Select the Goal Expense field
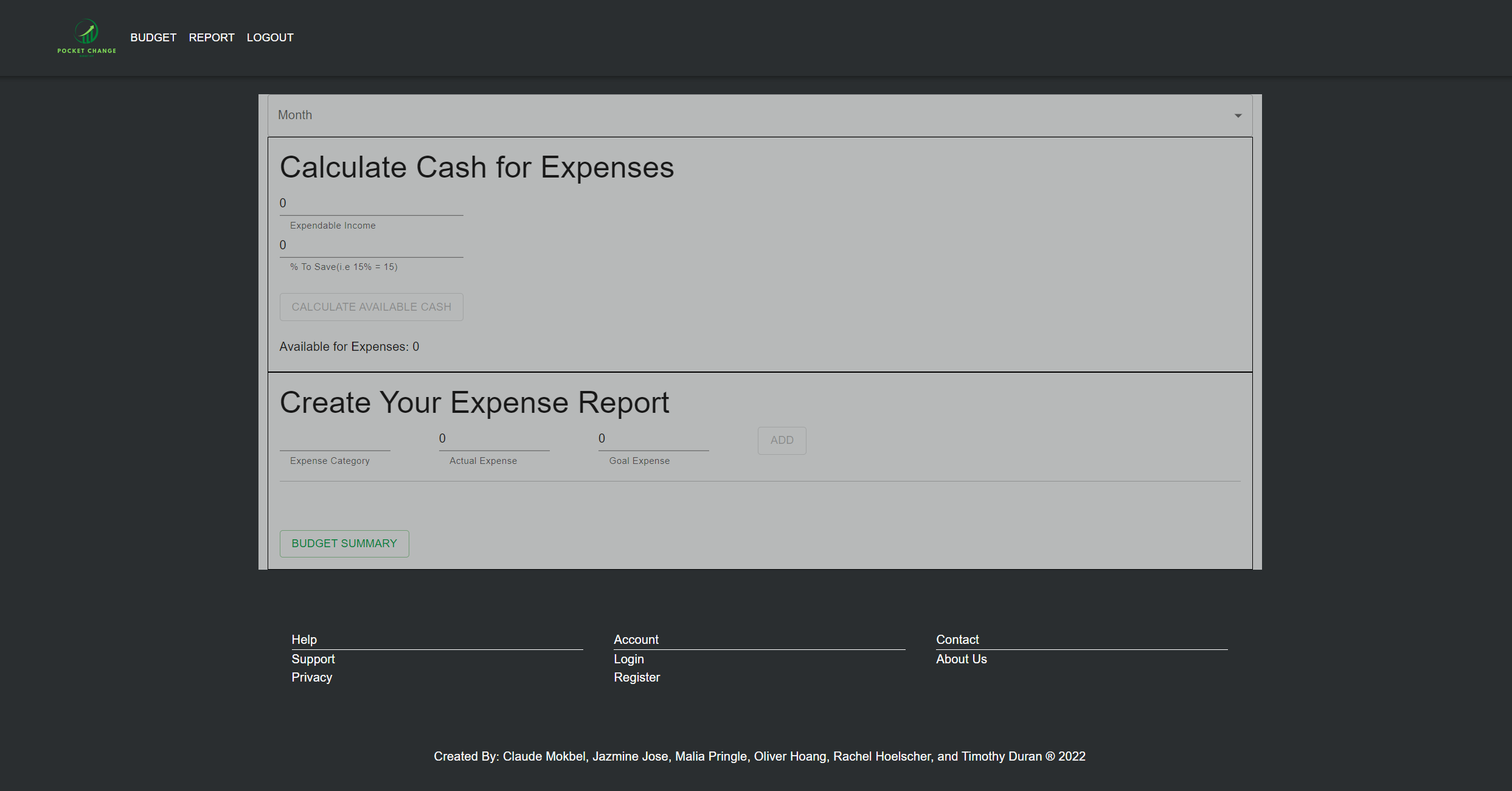This screenshot has width=1512, height=791. (x=653, y=438)
